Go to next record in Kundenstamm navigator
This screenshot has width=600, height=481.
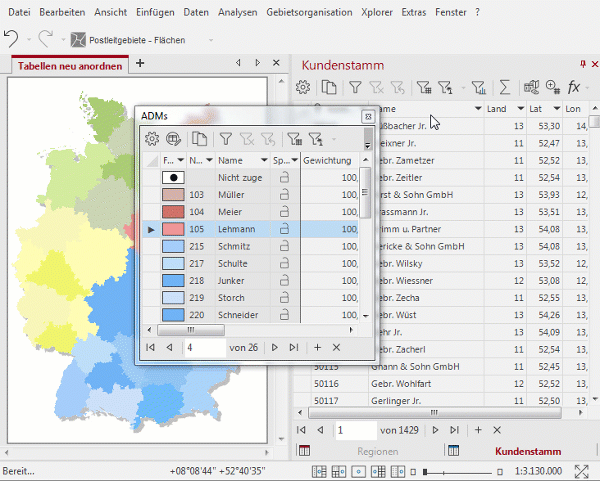point(435,430)
